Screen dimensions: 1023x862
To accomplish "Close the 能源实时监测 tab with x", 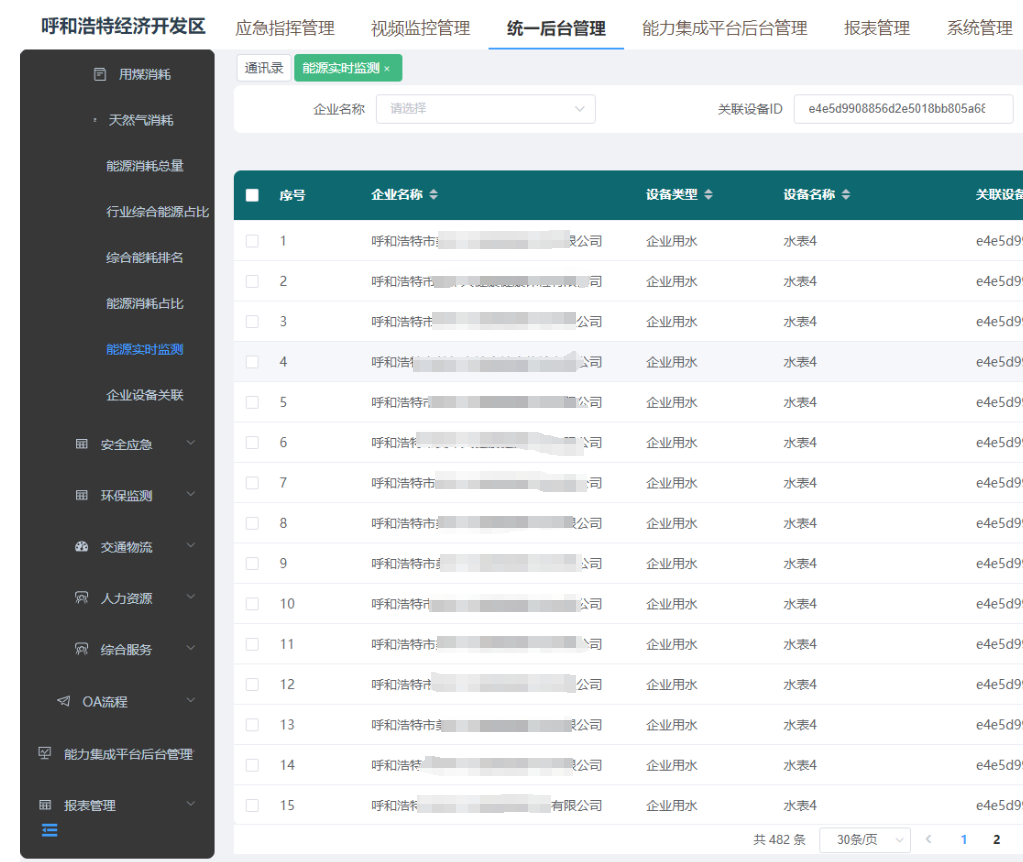I will pos(387,69).
